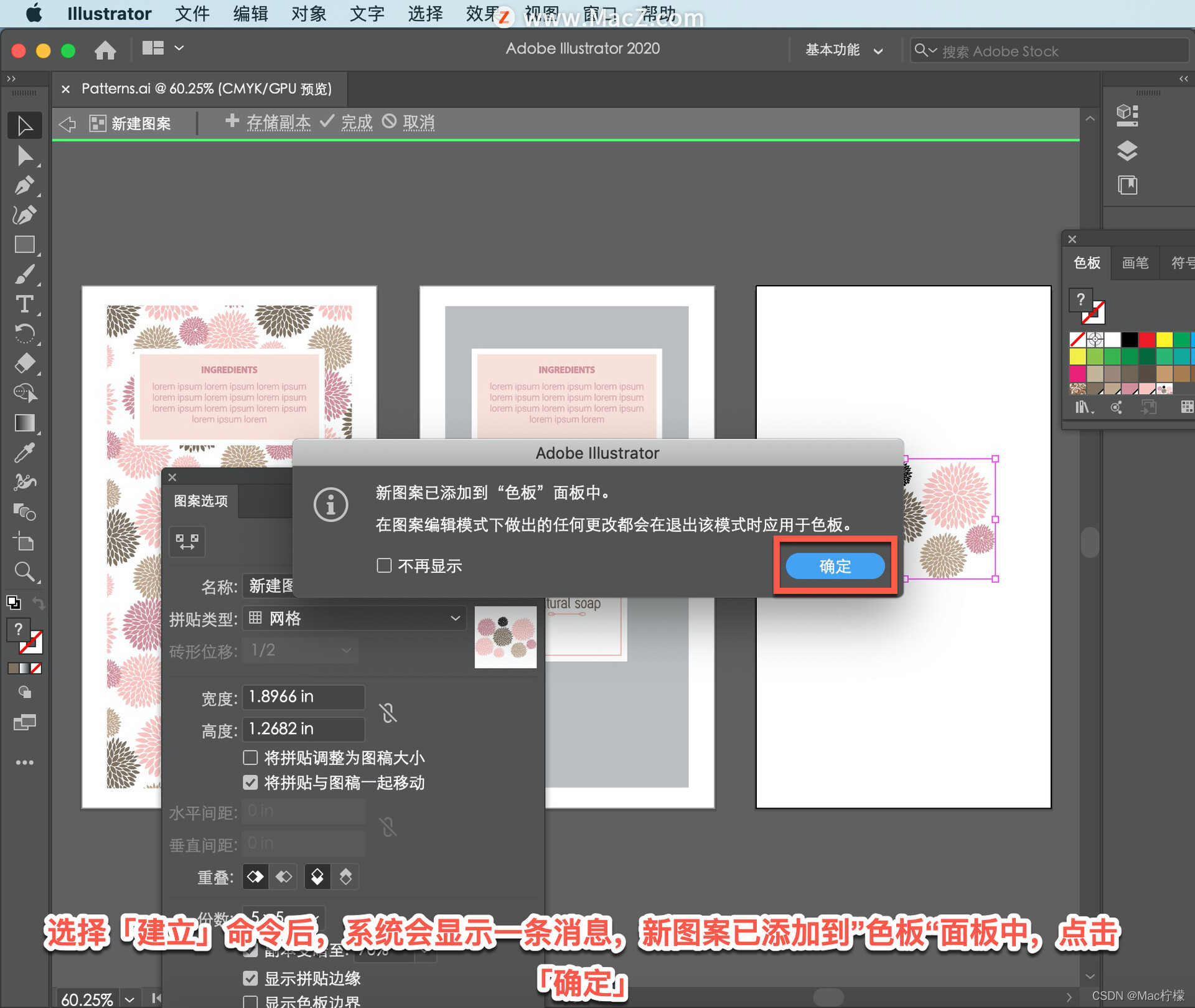Set overlap to bottom in front
The width and height of the screenshot is (1195, 1008).
pyautogui.click(x=345, y=877)
